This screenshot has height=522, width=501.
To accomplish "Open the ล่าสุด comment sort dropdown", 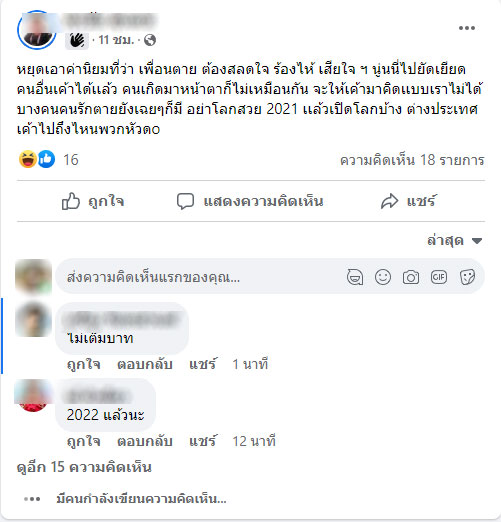I will 455,240.
